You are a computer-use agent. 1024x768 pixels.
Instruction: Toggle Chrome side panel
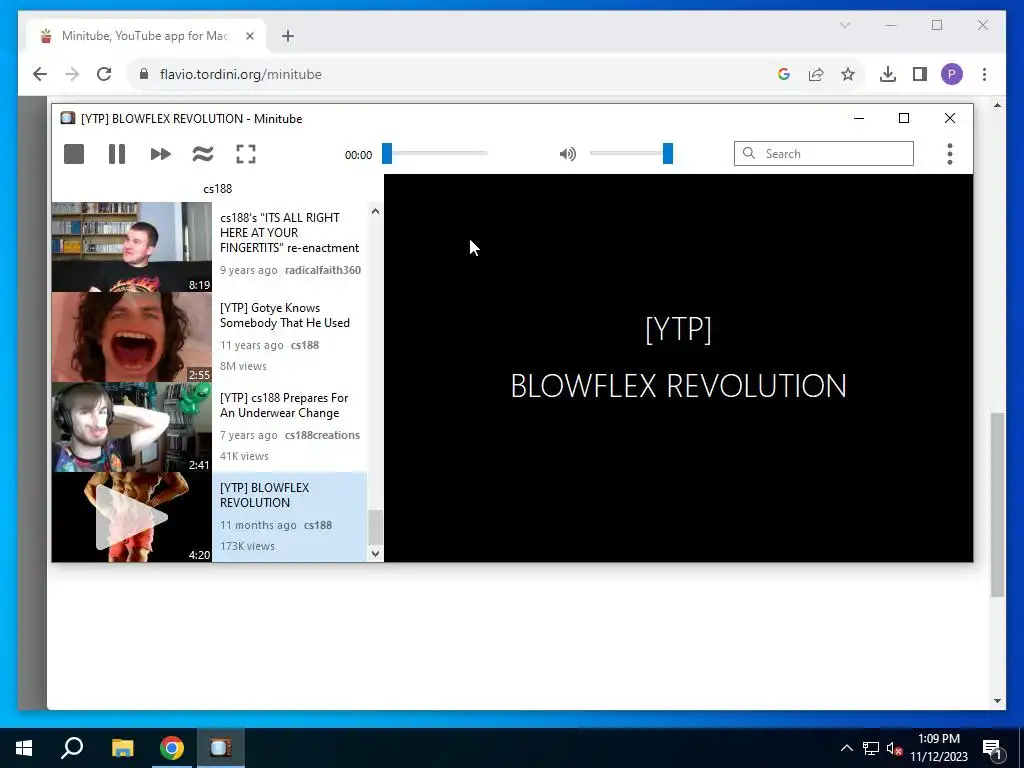click(x=920, y=74)
